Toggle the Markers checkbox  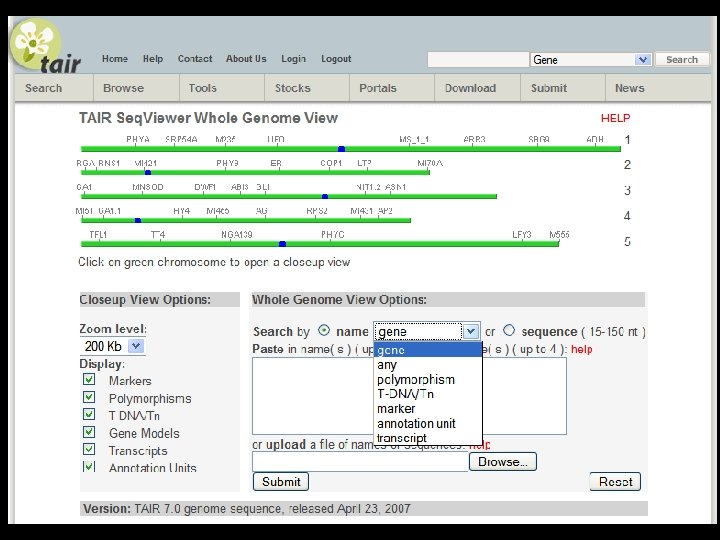(x=89, y=379)
